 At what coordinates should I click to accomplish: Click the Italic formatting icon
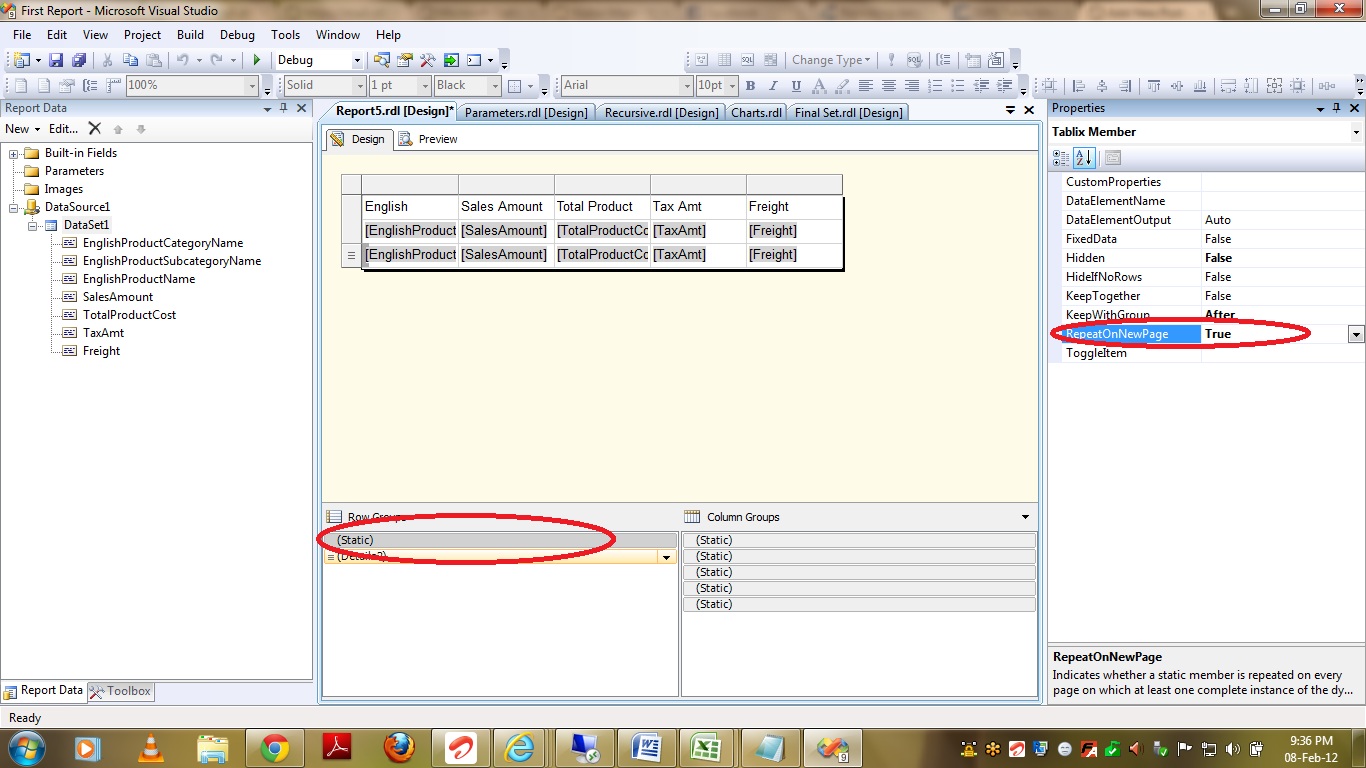point(772,86)
